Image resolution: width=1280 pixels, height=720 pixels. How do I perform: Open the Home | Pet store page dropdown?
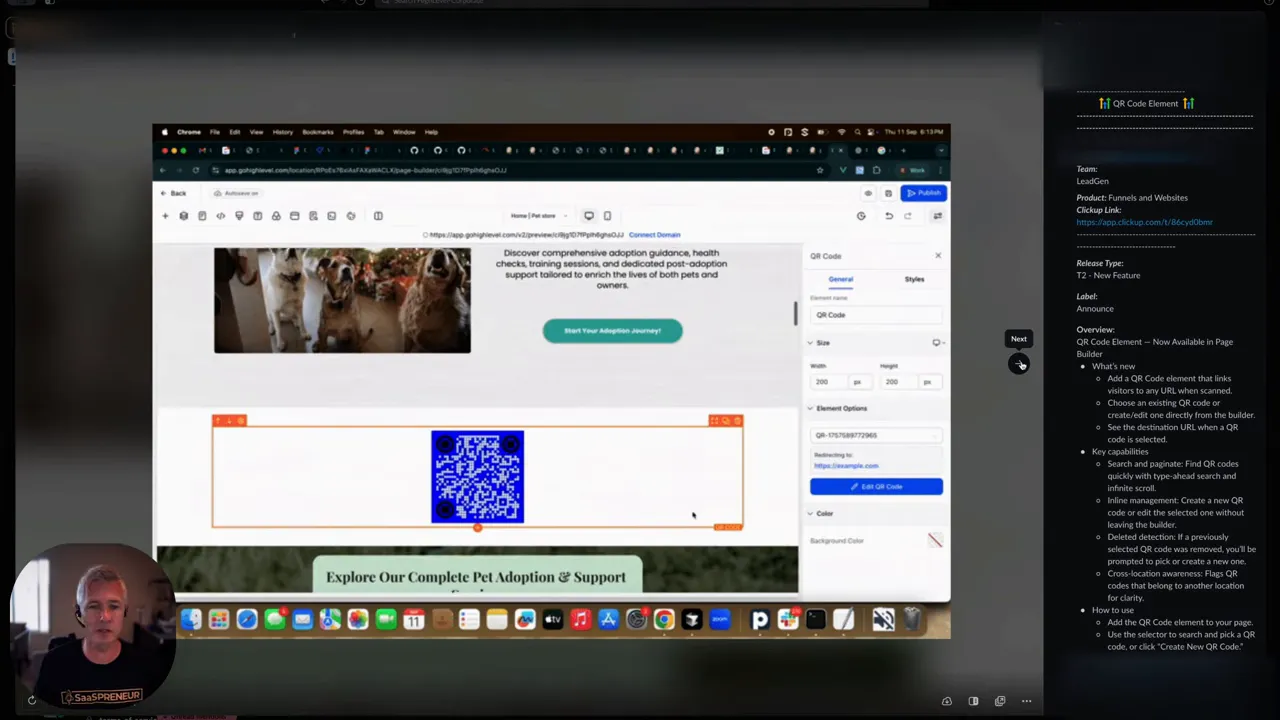coord(538,216)
